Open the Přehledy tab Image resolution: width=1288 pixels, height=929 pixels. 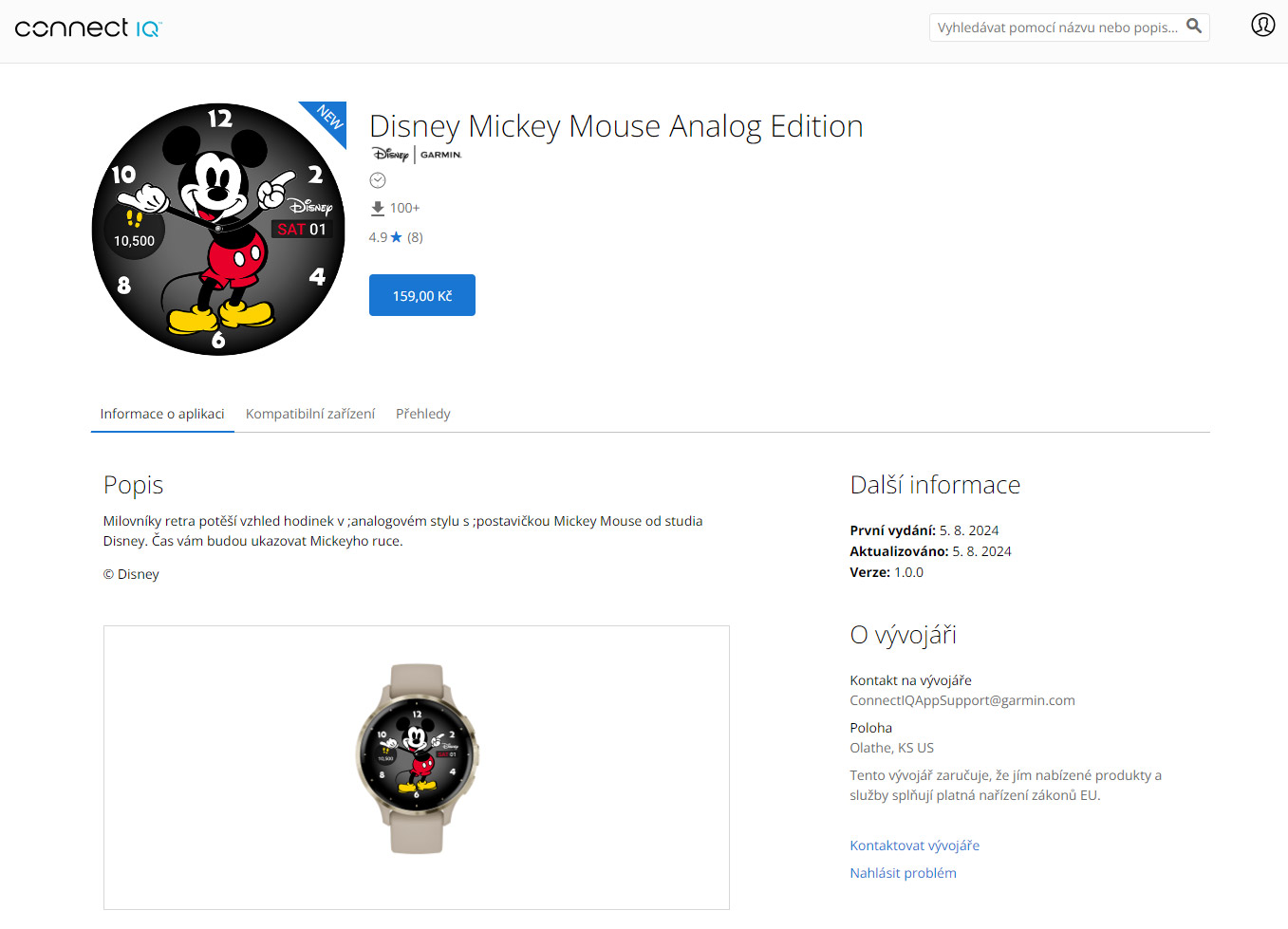pos(423,414)
